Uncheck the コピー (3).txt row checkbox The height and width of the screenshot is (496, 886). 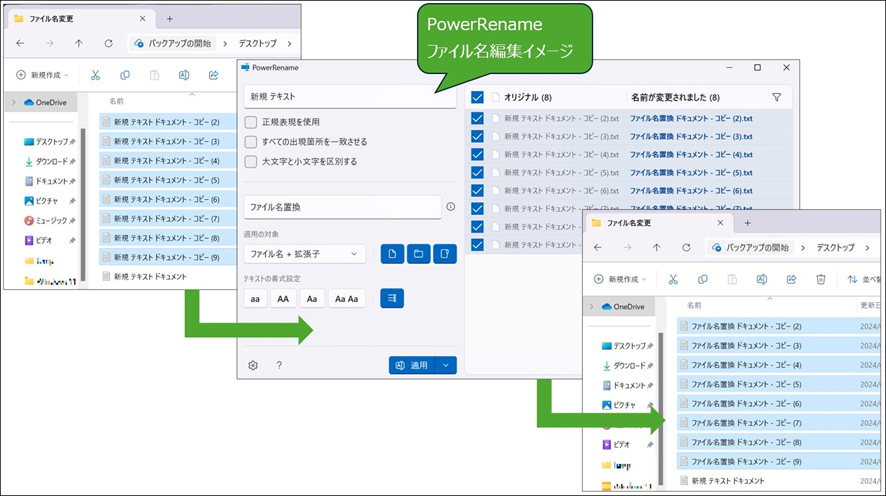[x=477, y=137]
